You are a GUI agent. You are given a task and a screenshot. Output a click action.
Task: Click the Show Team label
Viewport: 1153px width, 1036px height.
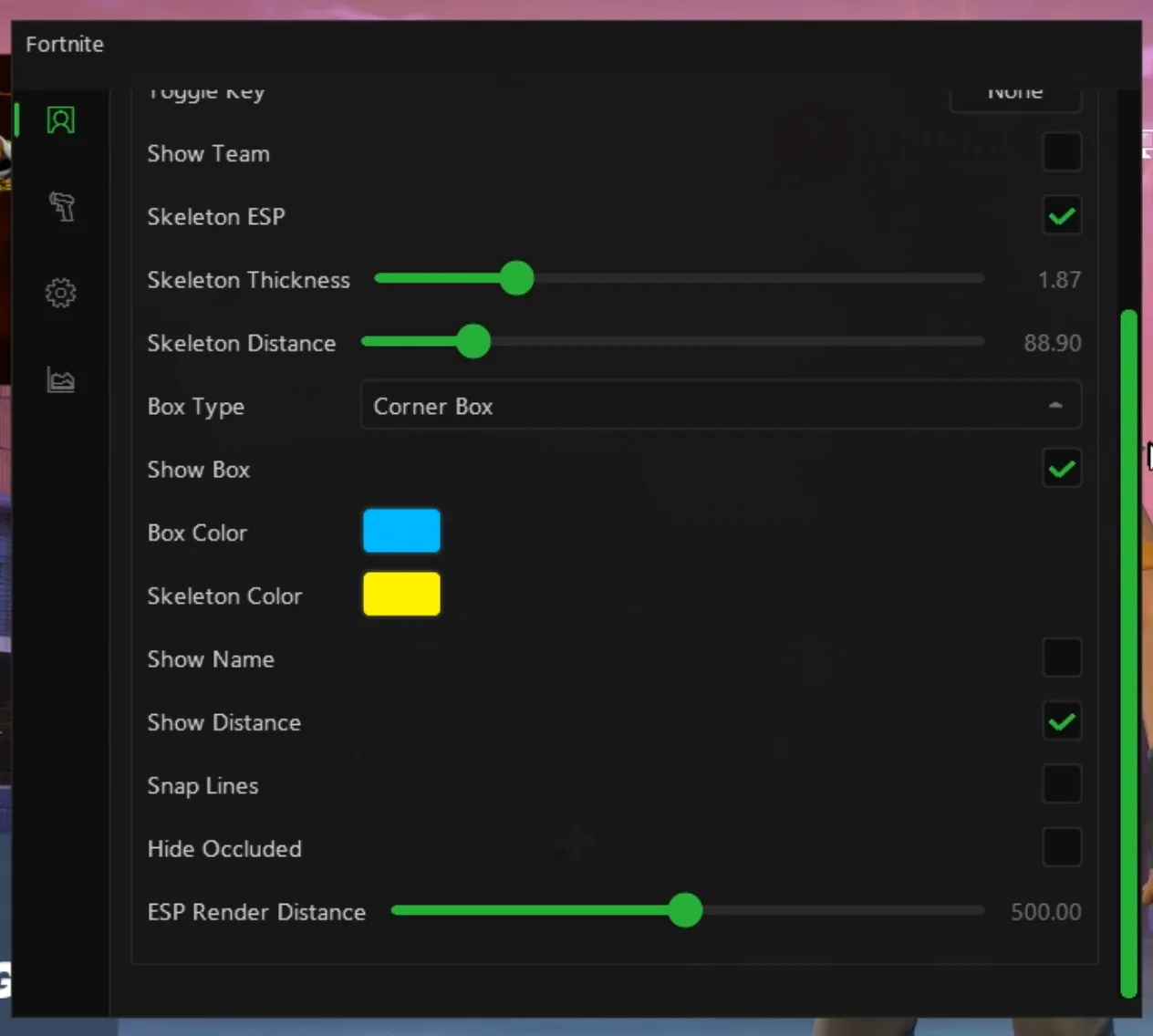coord(208,153)
